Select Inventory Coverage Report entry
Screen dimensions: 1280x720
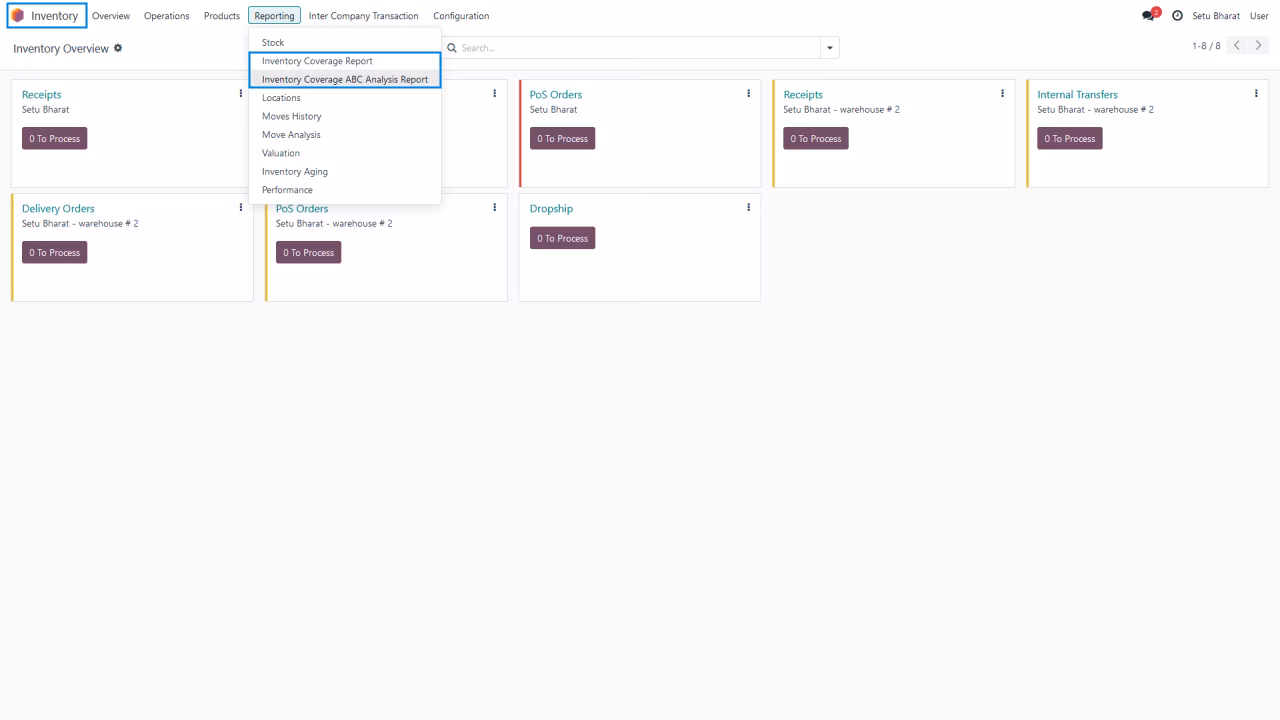[x=345, y=61]
